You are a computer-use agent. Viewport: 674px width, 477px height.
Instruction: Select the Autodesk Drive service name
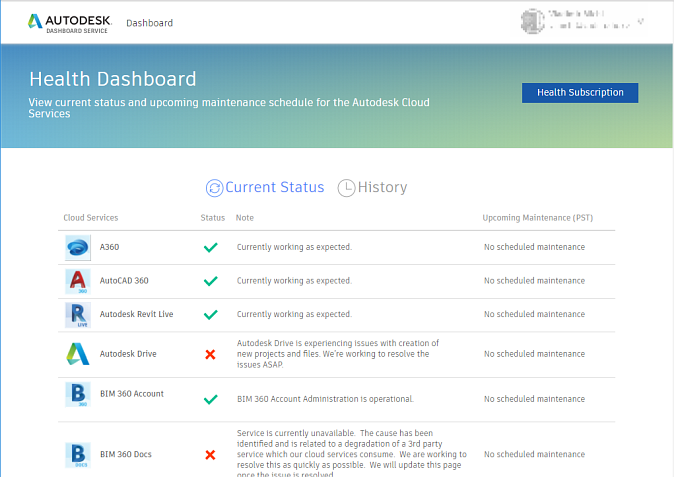coord(128,354)
